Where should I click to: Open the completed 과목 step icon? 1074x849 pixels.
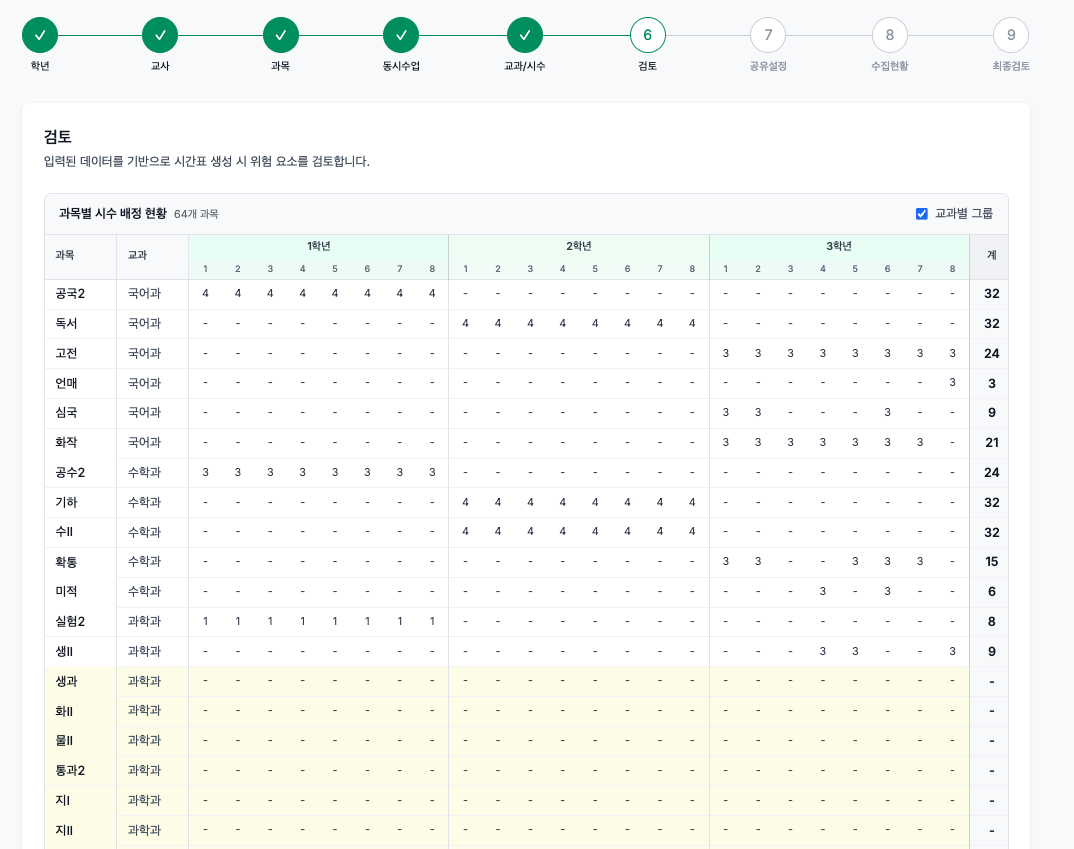281,35
